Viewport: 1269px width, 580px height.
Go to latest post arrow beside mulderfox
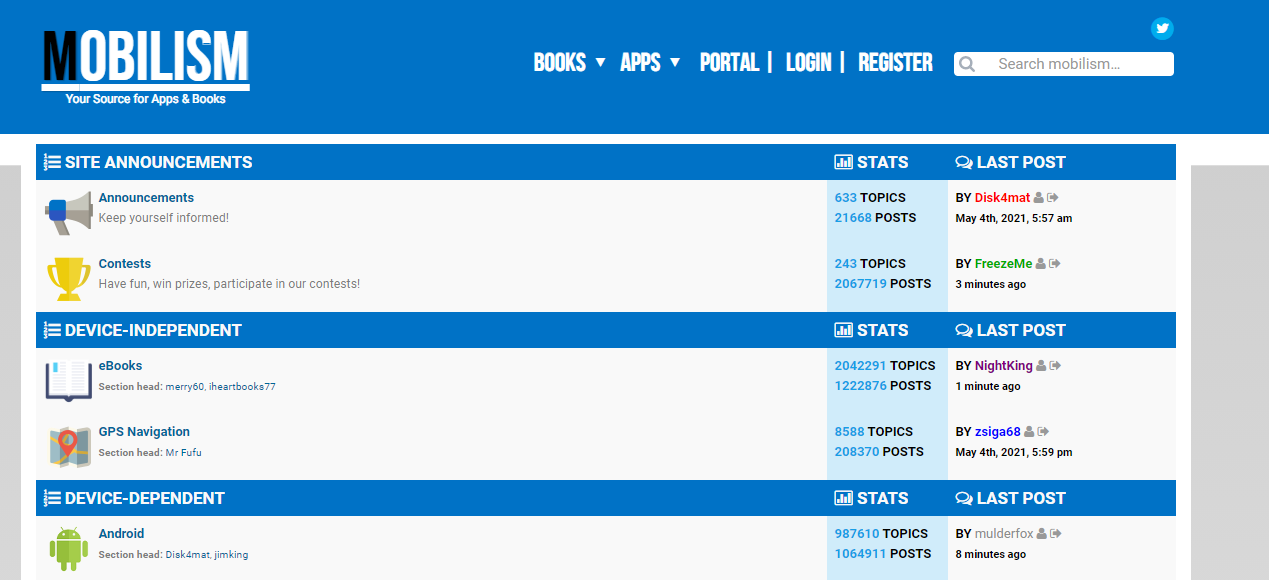point(1057,534)
